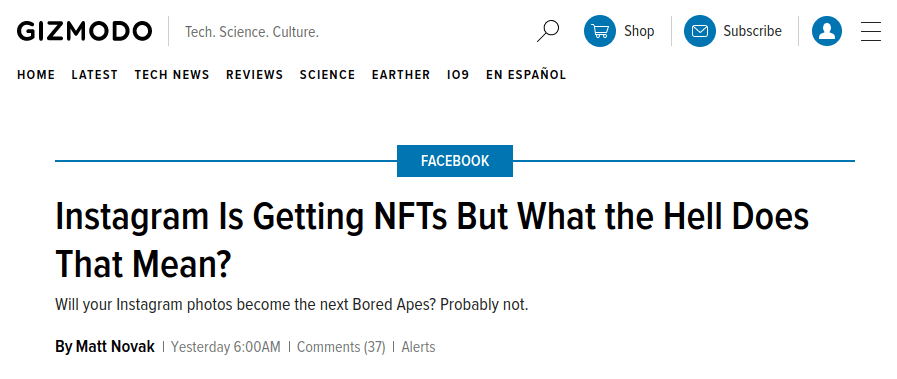Expand the hamburger menu
The width and height of the screenshot is (897, 379).
871,31
